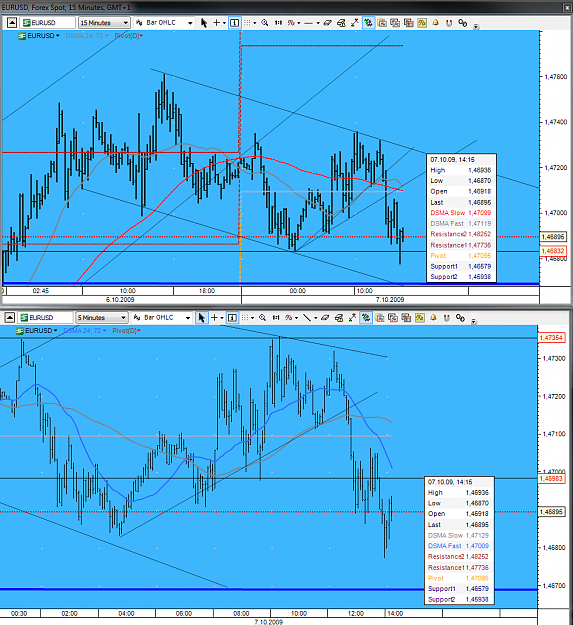This screenshot has width=573, height=625.
Task: Select the eraser tool in 15 Minutes toolbar
Action: coord(328,23)
